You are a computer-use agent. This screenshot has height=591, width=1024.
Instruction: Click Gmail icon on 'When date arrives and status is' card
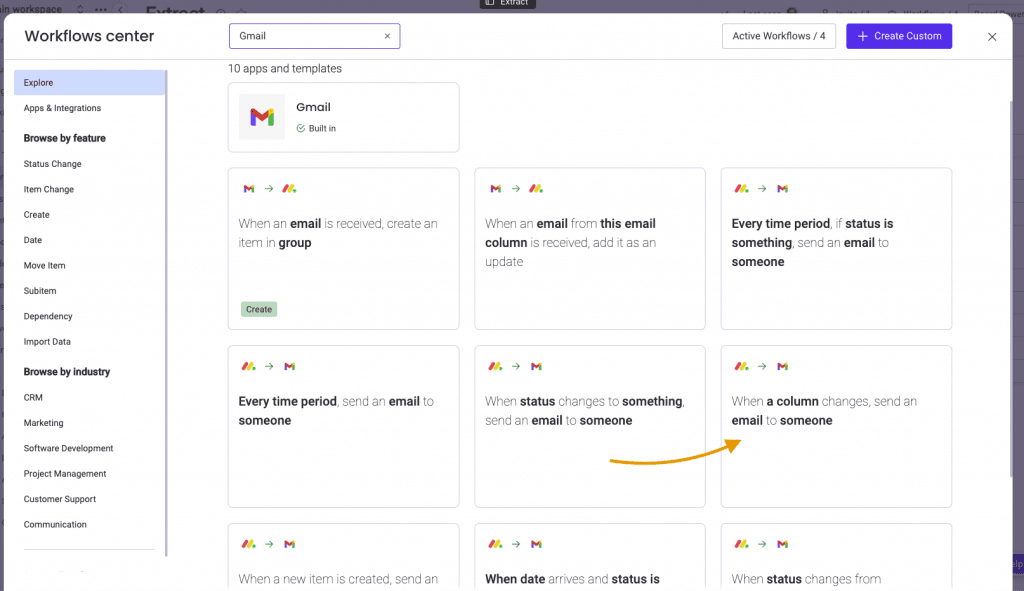coord(536,544)
